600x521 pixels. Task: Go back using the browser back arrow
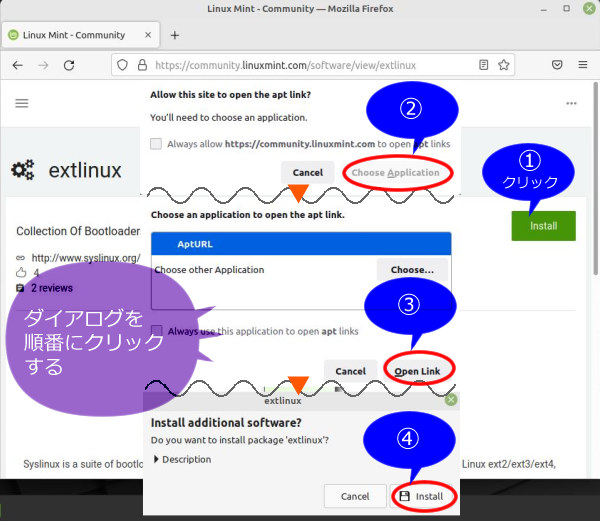[18, 65]
